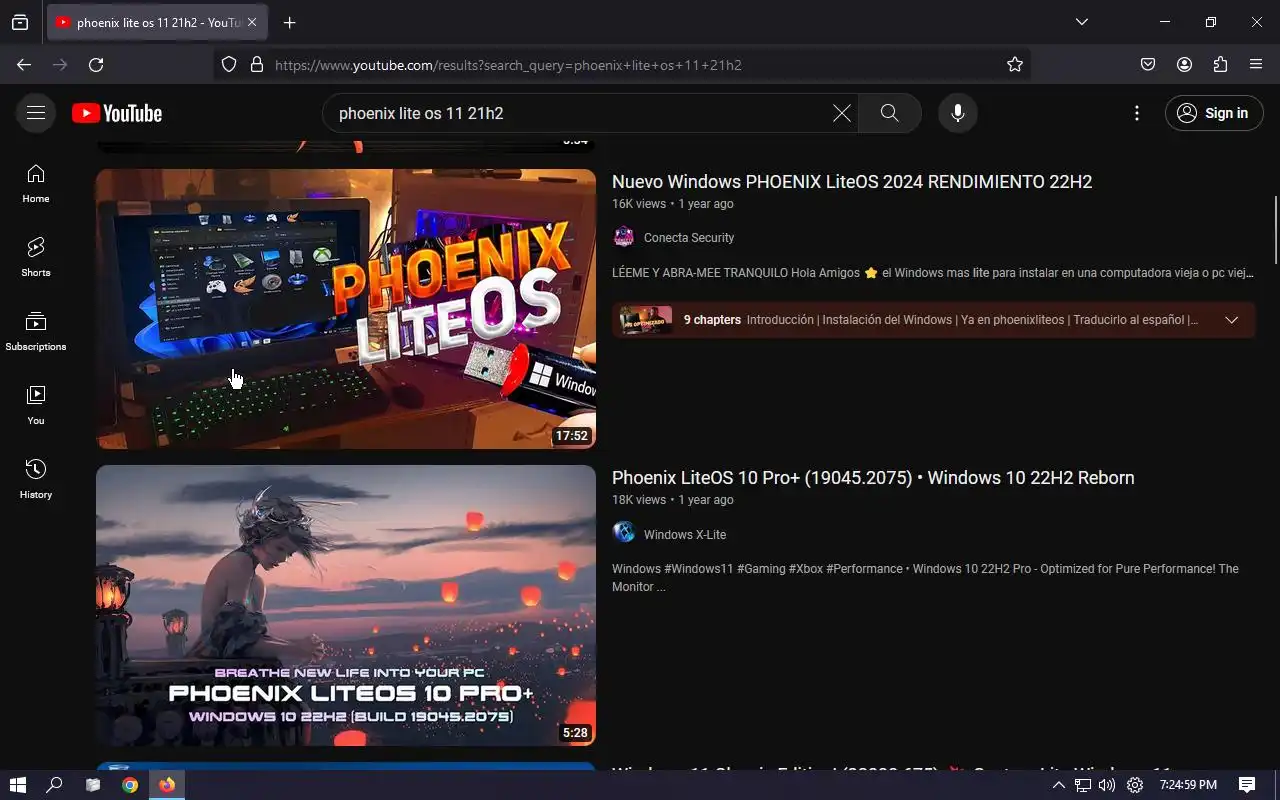Select the phoenix lite os YouTube tab
This screenshot has height=800, width=1280.
pyautogui.click(x=157, y=22)
